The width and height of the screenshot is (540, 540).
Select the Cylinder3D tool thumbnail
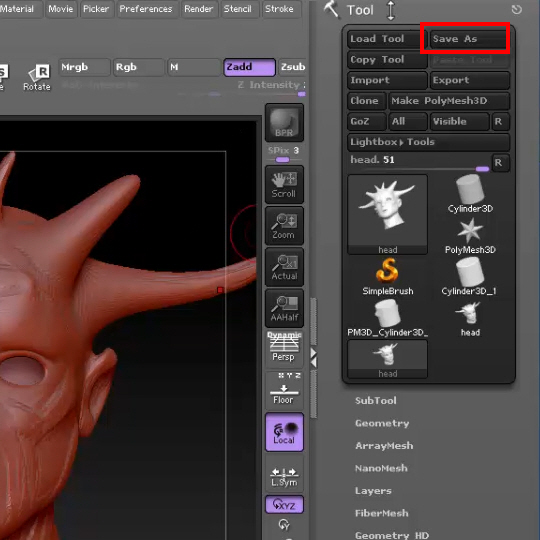click(x=470, y=194)
